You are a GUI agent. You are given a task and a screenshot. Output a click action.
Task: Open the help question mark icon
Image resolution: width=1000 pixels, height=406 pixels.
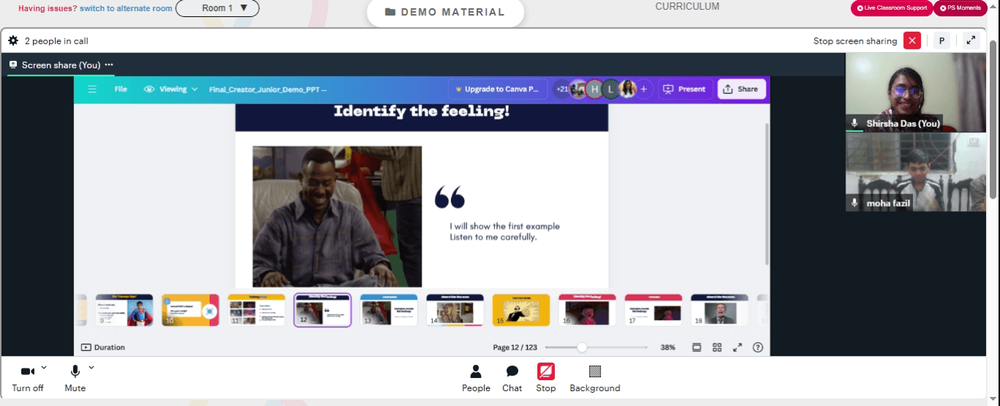click(x=758, y=347)
